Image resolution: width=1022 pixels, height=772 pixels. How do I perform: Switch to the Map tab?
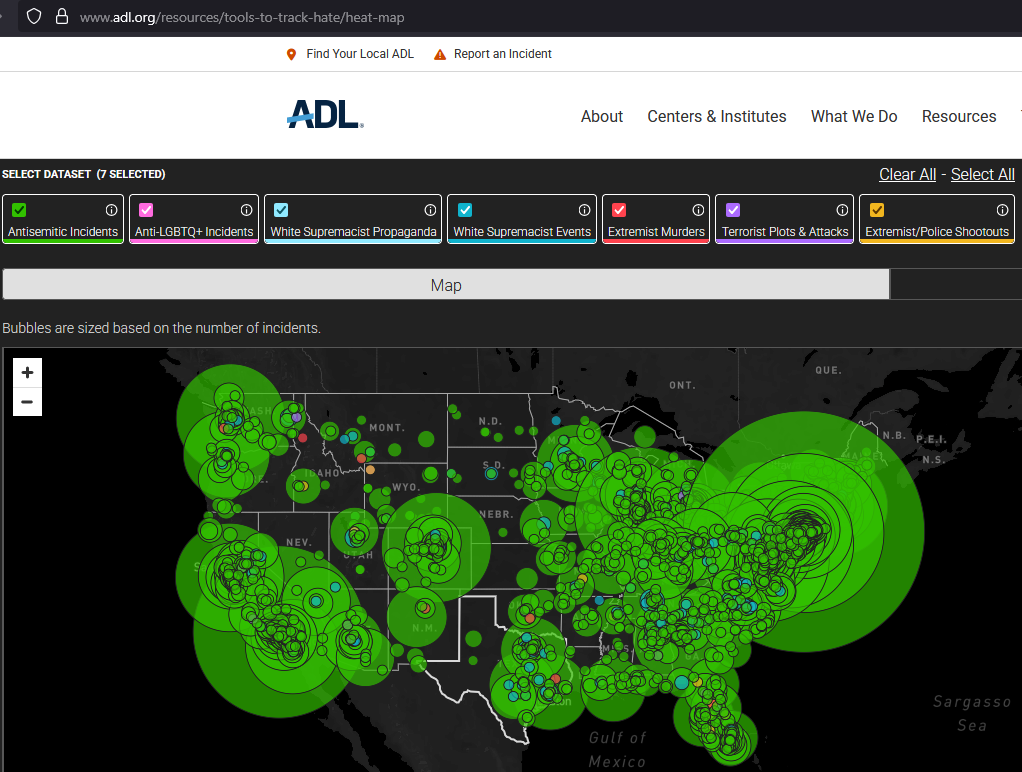(x=446, y=285)
